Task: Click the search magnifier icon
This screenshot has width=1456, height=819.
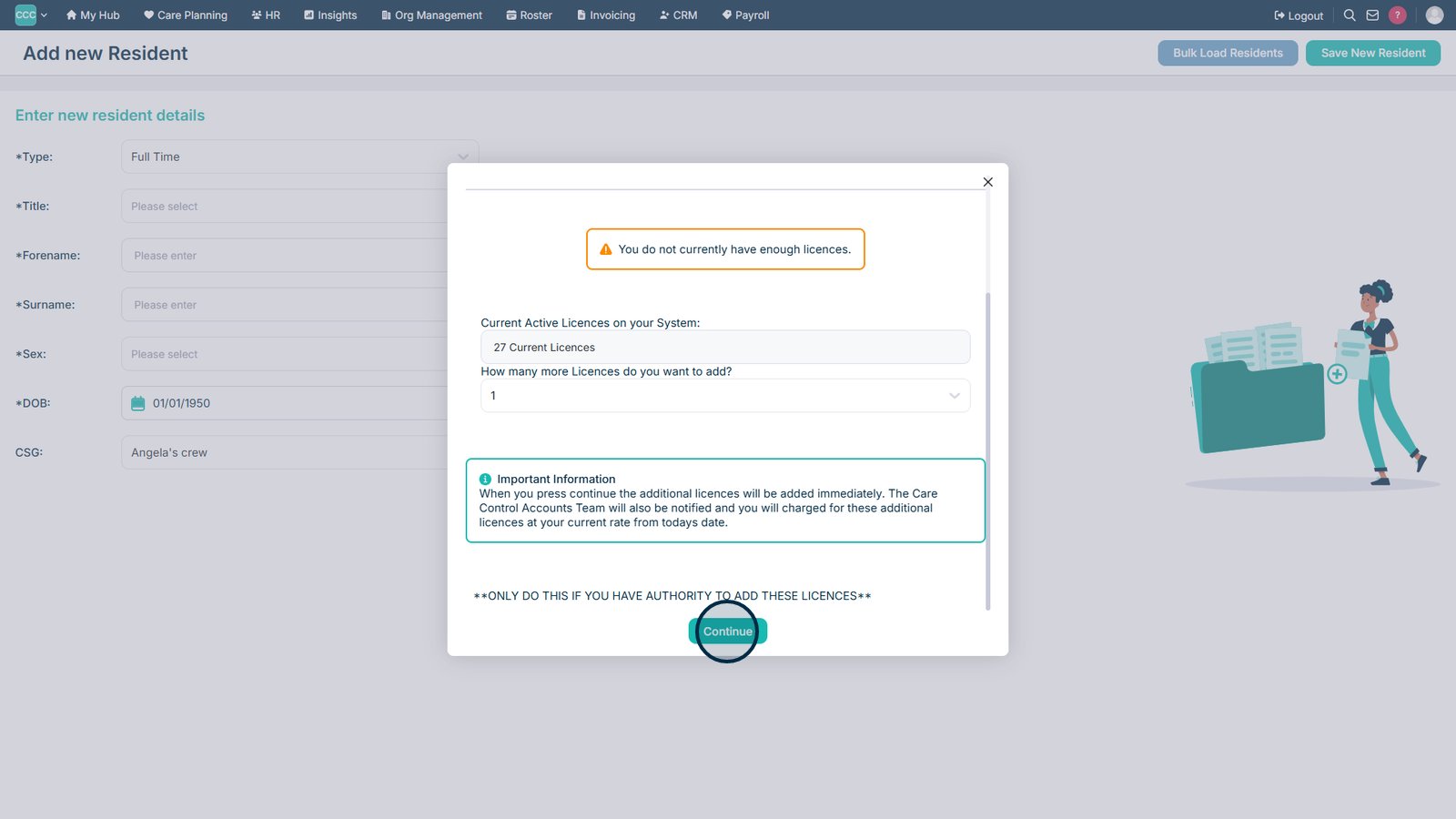Action: click(1350, 15)
